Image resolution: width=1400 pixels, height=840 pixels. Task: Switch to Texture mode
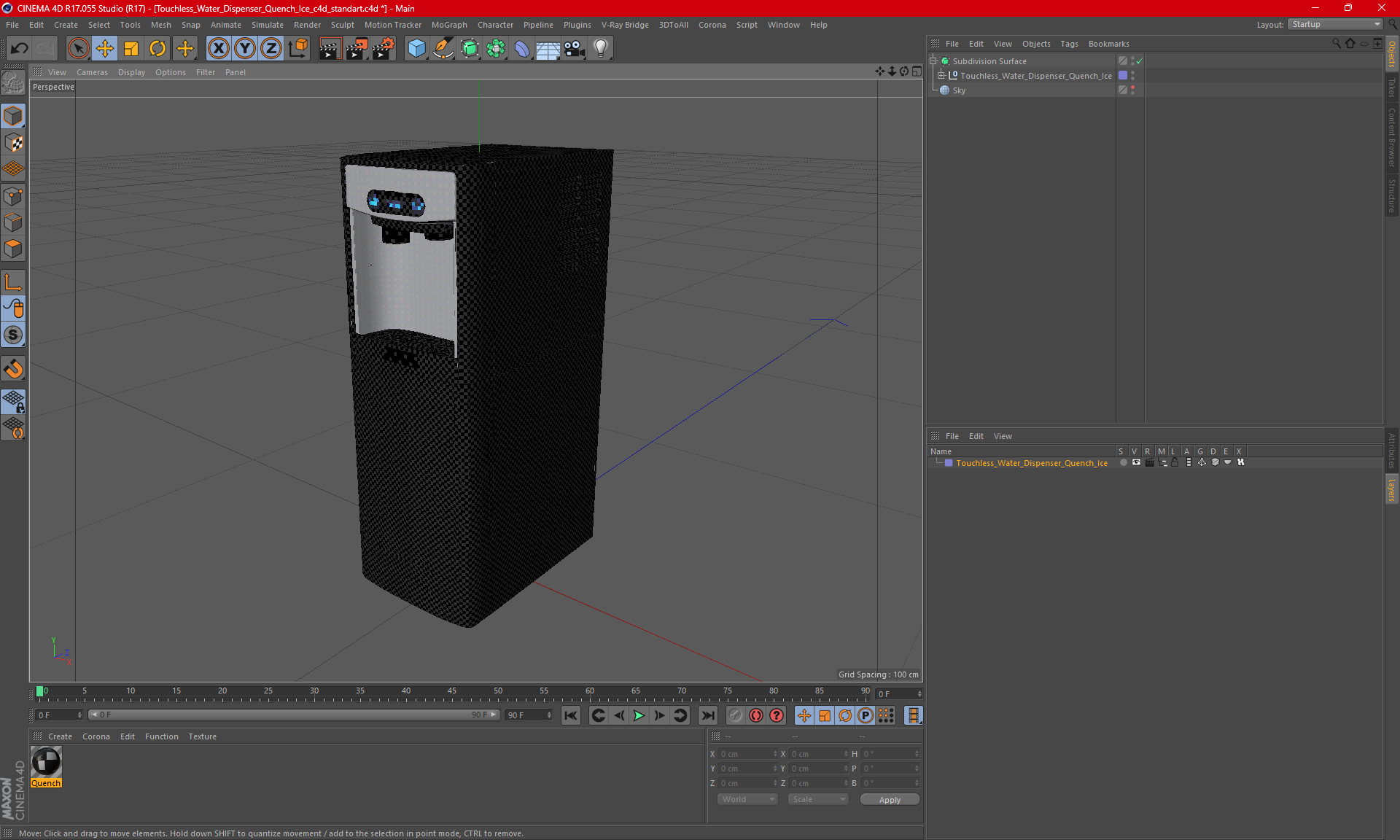pyautogui.click(x=13, y=143)
